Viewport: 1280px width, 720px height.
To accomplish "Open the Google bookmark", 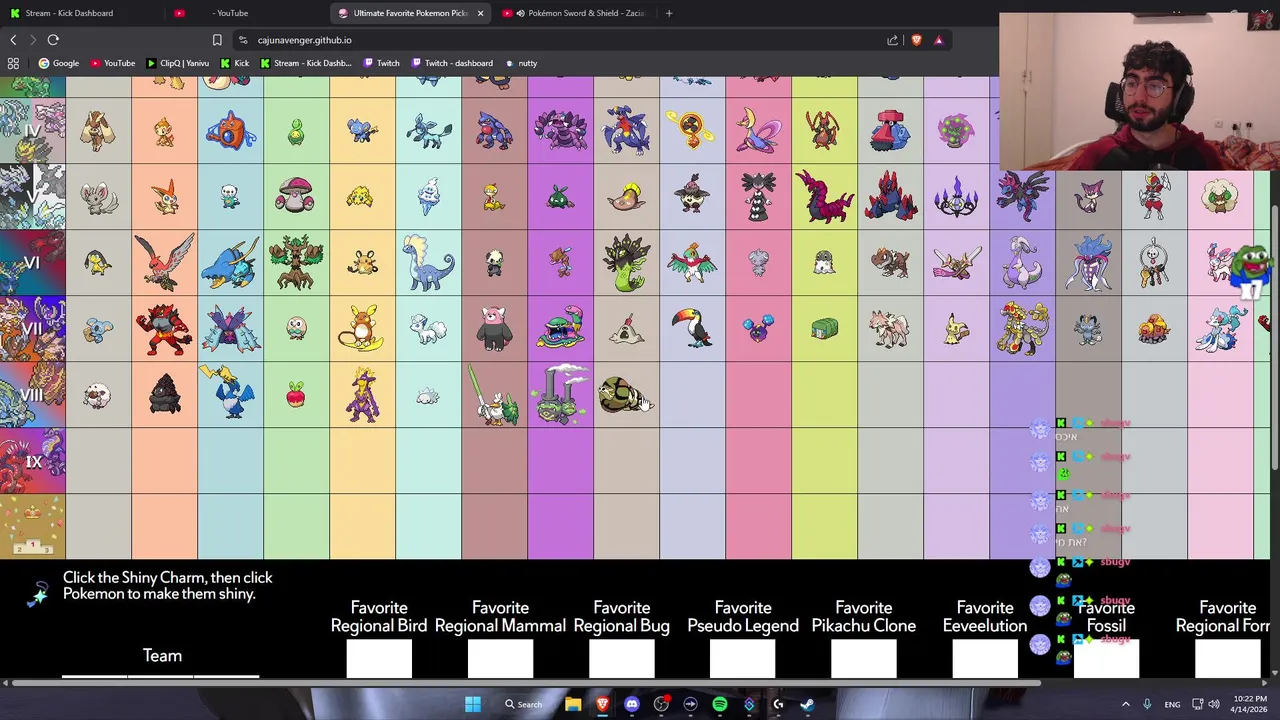I will point(59,63).
